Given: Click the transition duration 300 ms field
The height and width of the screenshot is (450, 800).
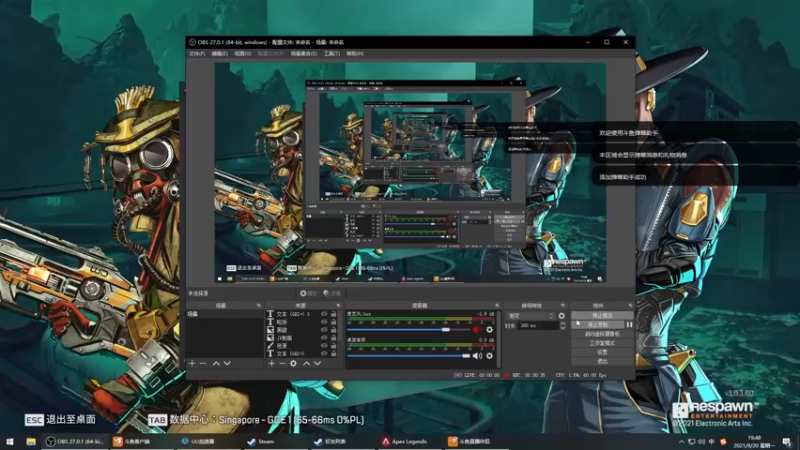Looking at the screenshot, I should (537, 326).
